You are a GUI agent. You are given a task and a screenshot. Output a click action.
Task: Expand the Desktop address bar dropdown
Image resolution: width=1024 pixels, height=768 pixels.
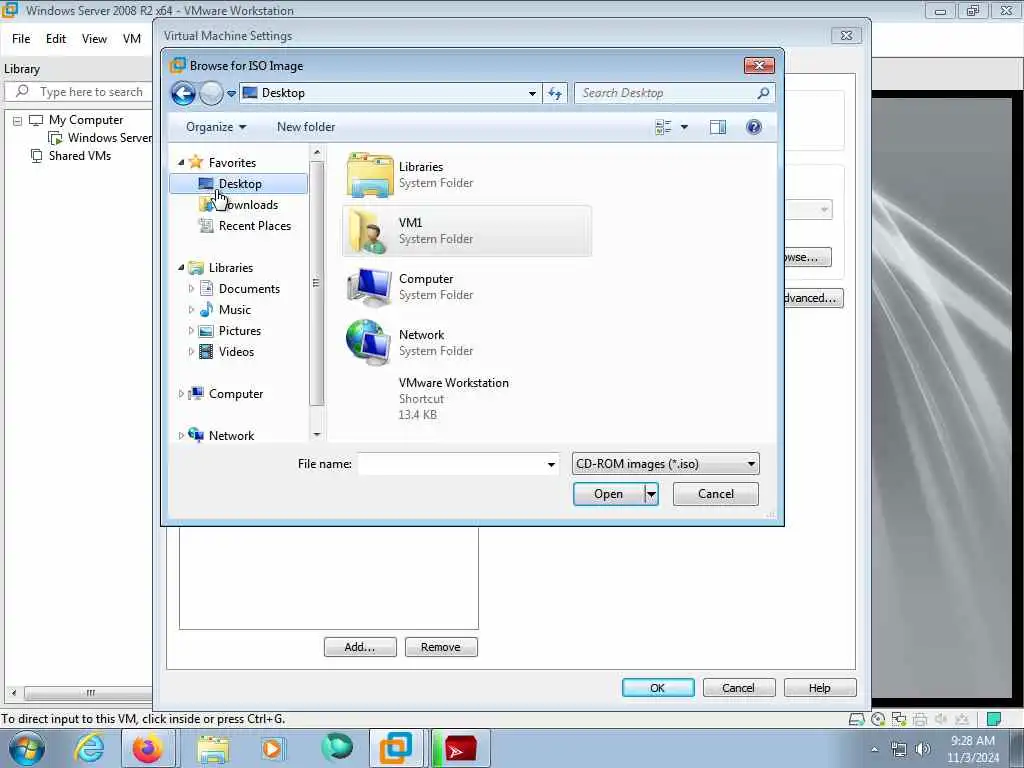click(x=532, y=93)
